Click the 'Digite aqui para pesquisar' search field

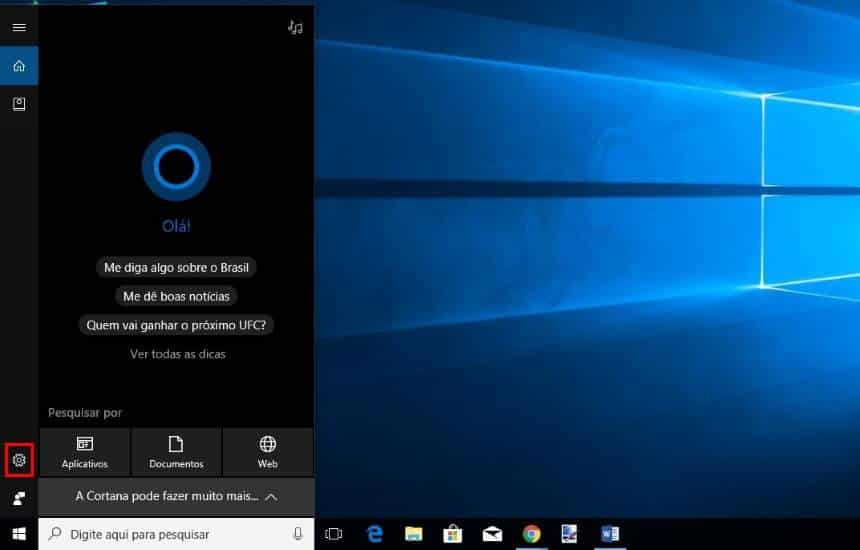pos(176,534)
